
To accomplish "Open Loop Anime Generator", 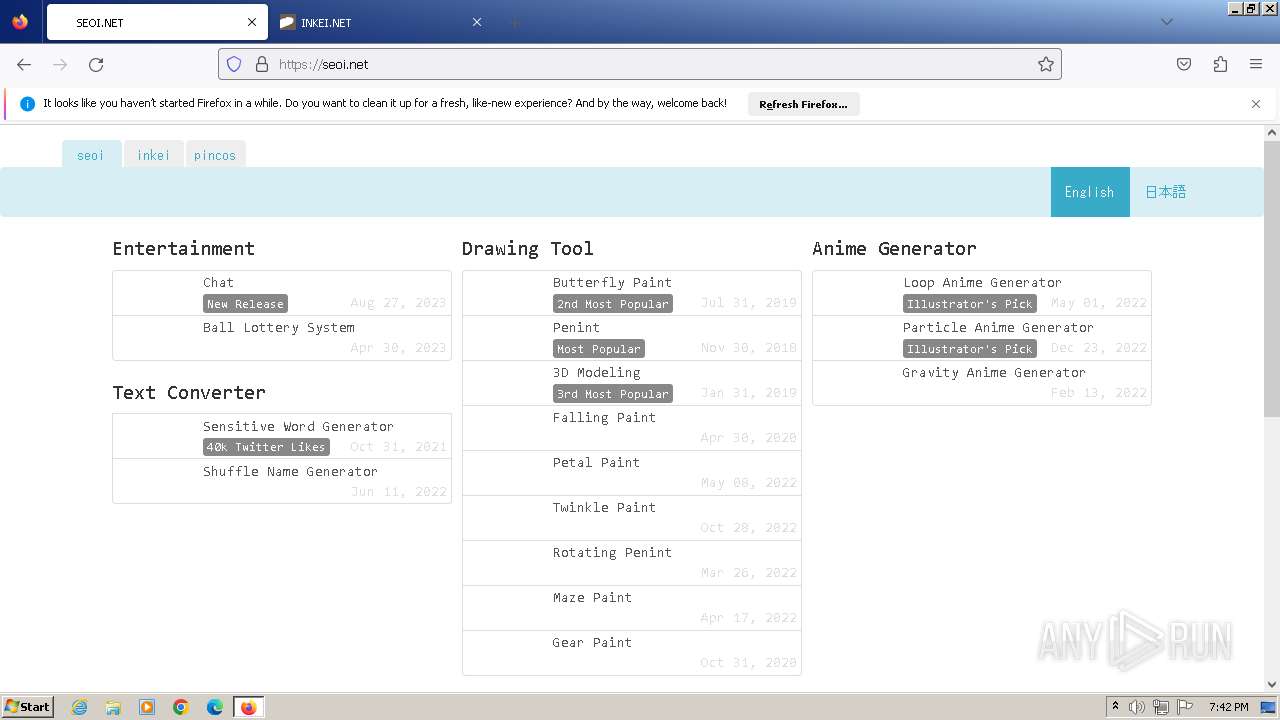I will (982, 293).
